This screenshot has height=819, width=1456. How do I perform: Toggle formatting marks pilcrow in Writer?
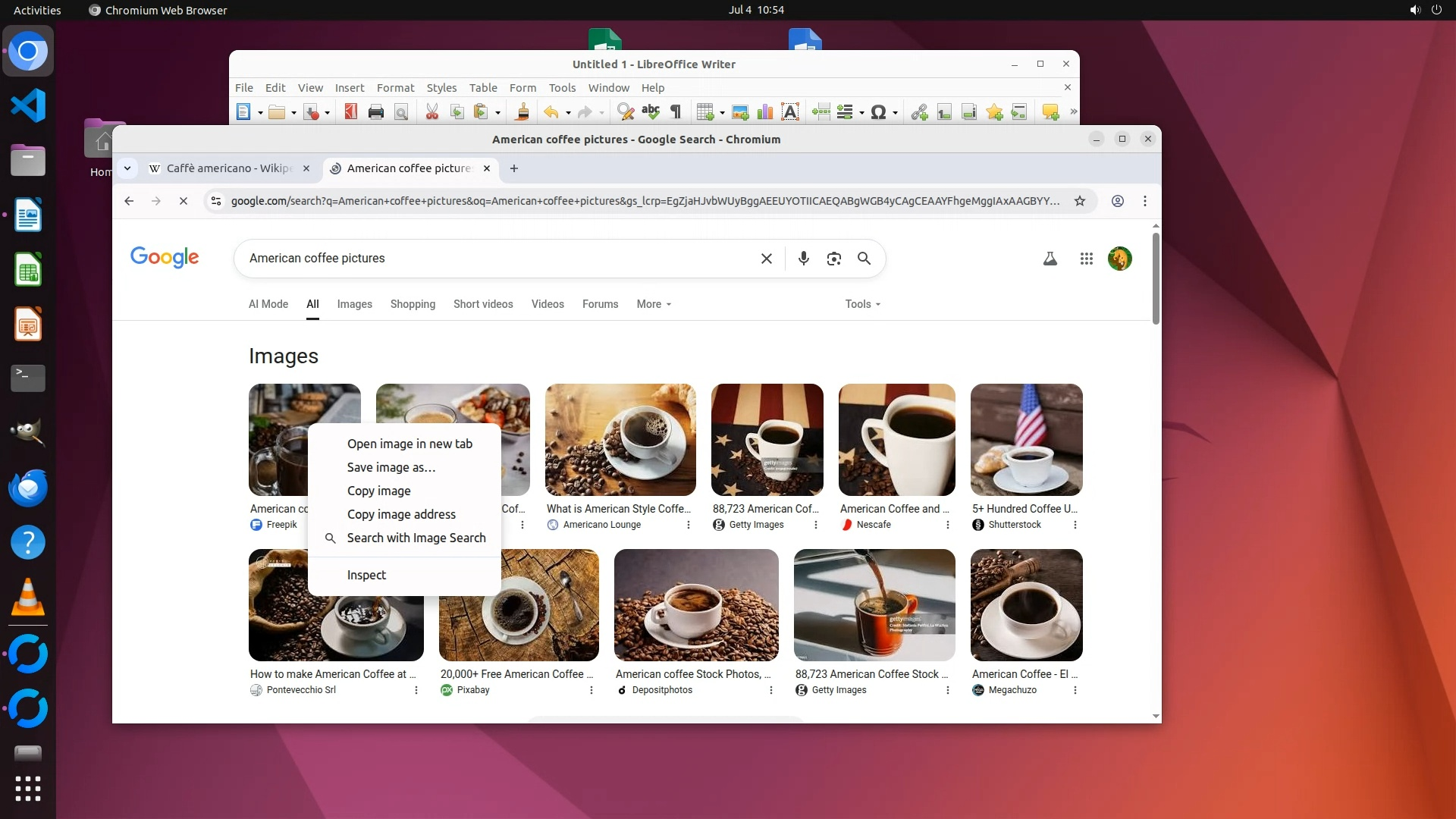(676, 112)
